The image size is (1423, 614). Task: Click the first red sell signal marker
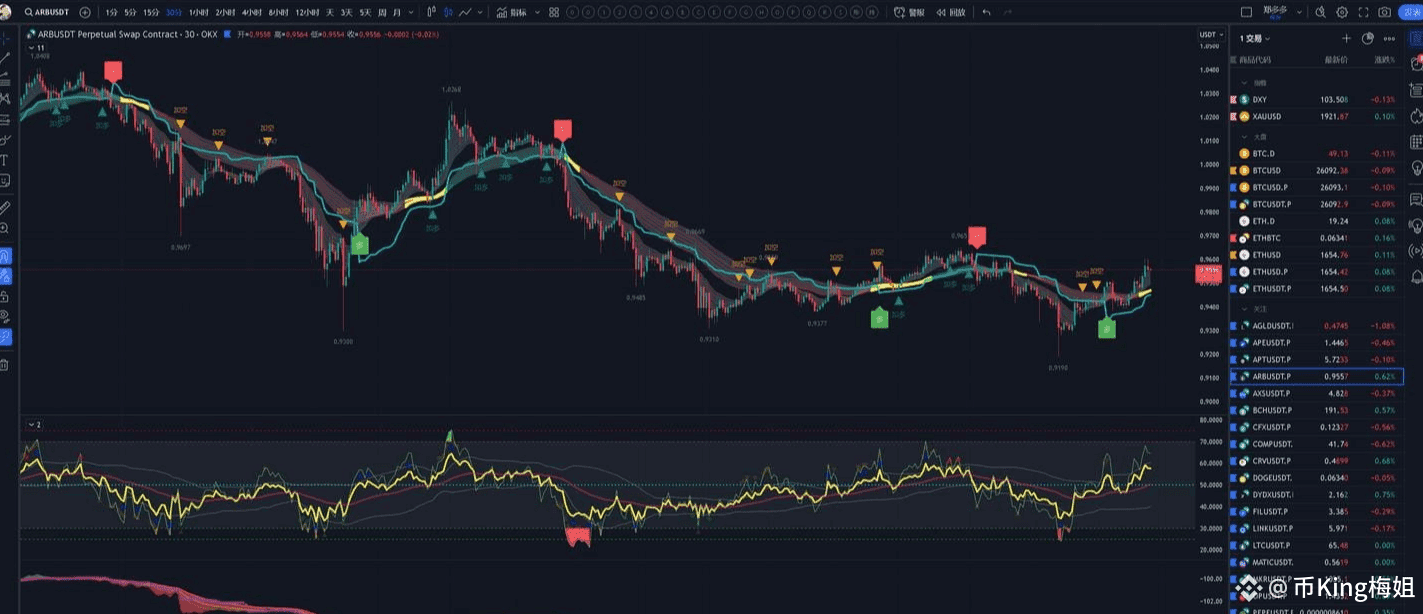114,71
